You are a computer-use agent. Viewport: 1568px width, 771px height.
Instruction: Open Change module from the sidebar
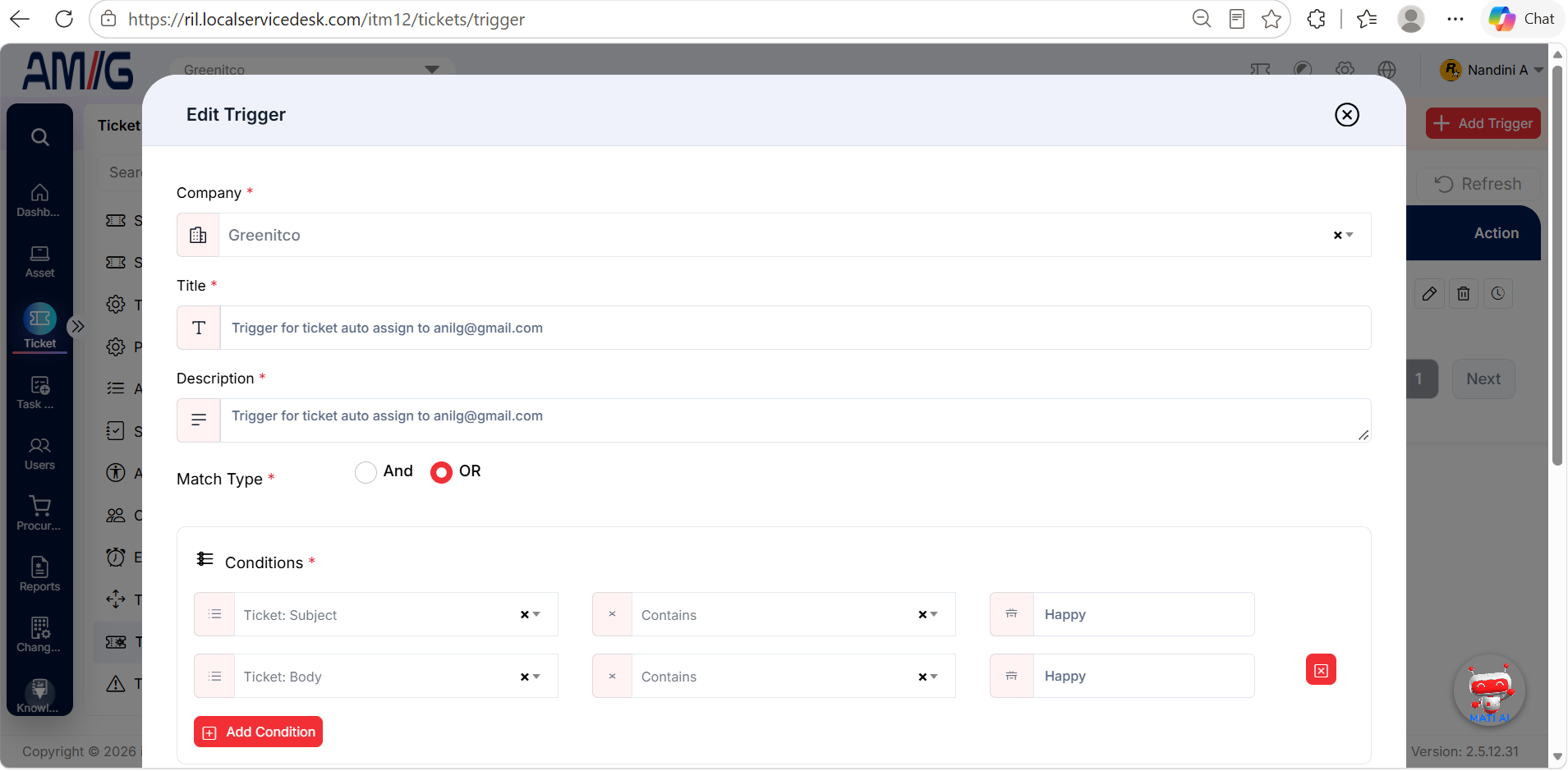click(39, 636)
